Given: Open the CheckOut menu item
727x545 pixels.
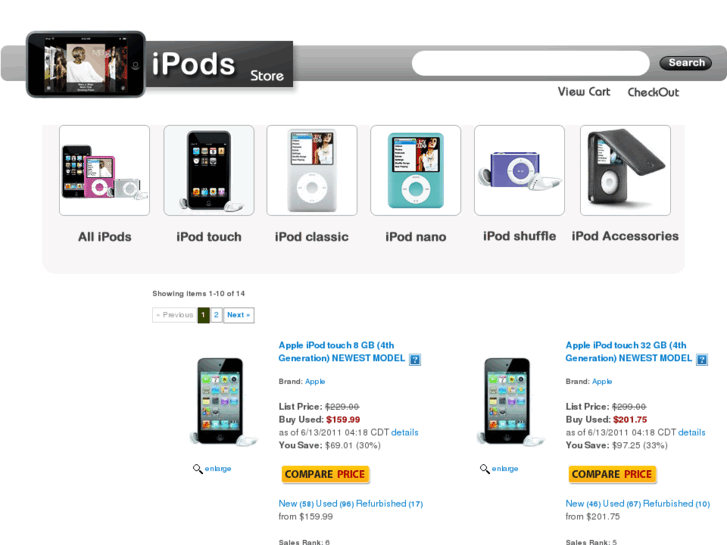Looking at the screenshot, I should tap(653, 92).
